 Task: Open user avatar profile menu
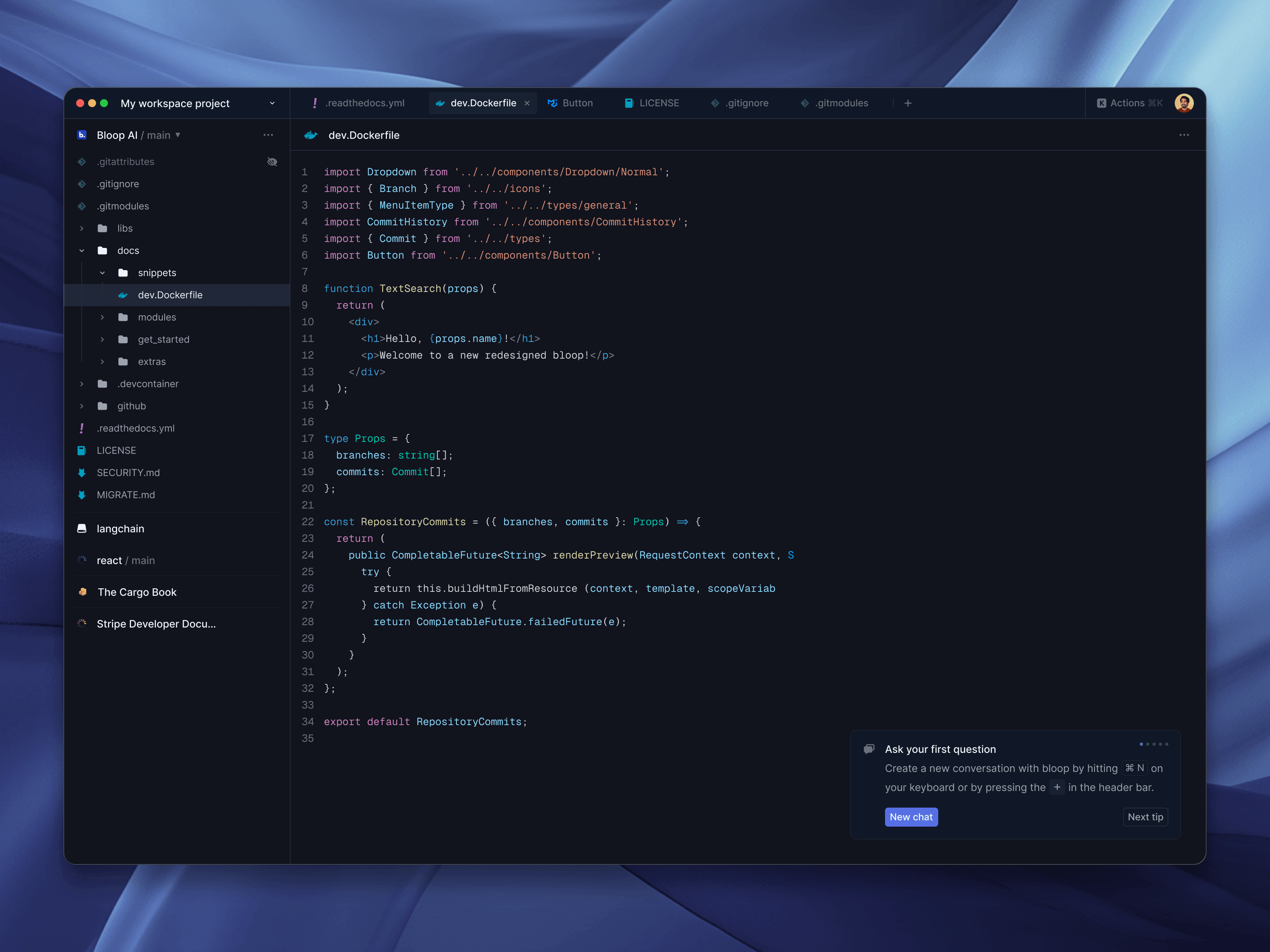click(x=1183, y=103)
